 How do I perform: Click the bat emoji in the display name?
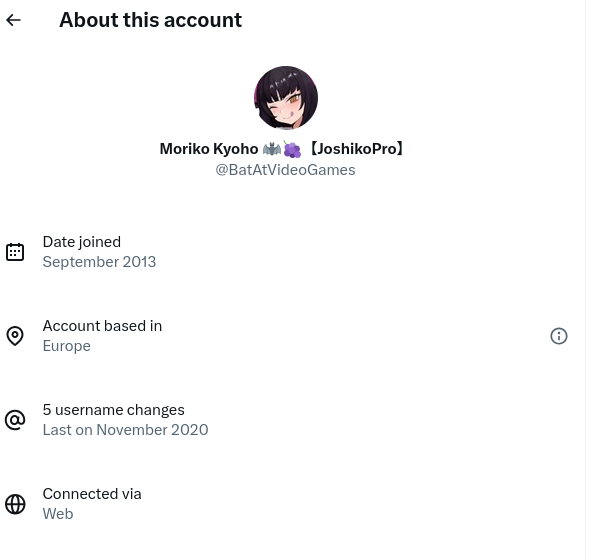(272, 149)
